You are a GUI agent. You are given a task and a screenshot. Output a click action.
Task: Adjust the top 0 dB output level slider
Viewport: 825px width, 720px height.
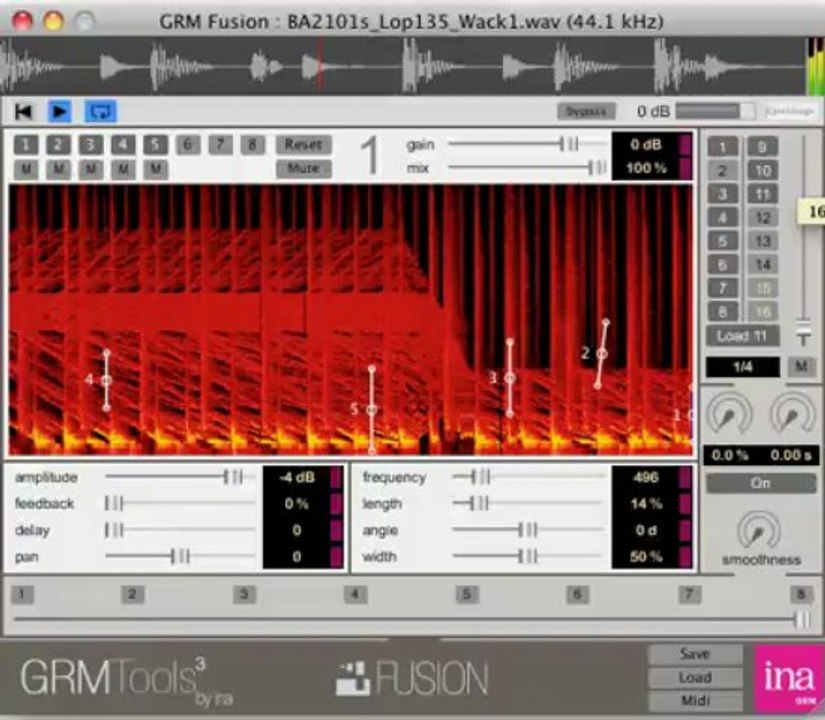pos(716,111)
